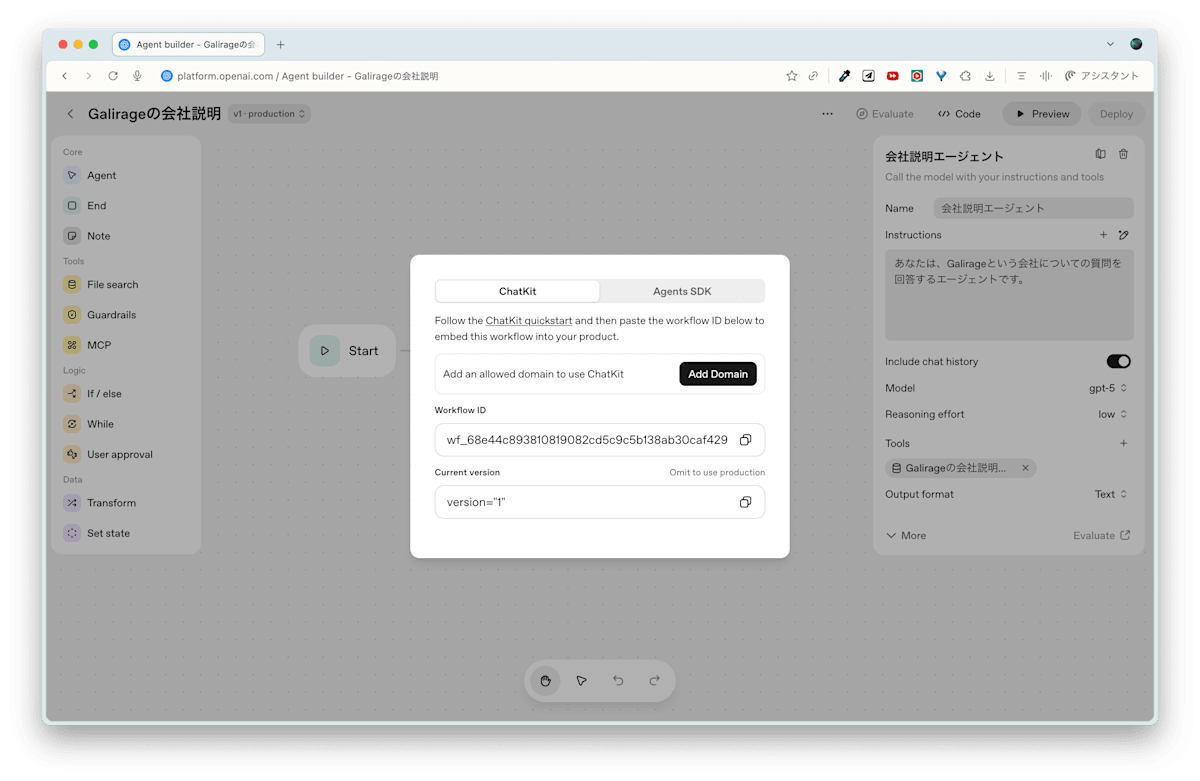Open the instructions magic edit icon
This screenshot has width=1200, height=781.
click(1123, 235)
